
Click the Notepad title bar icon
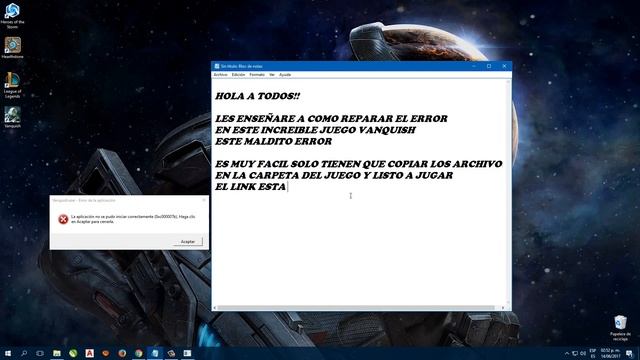point(217,66)
